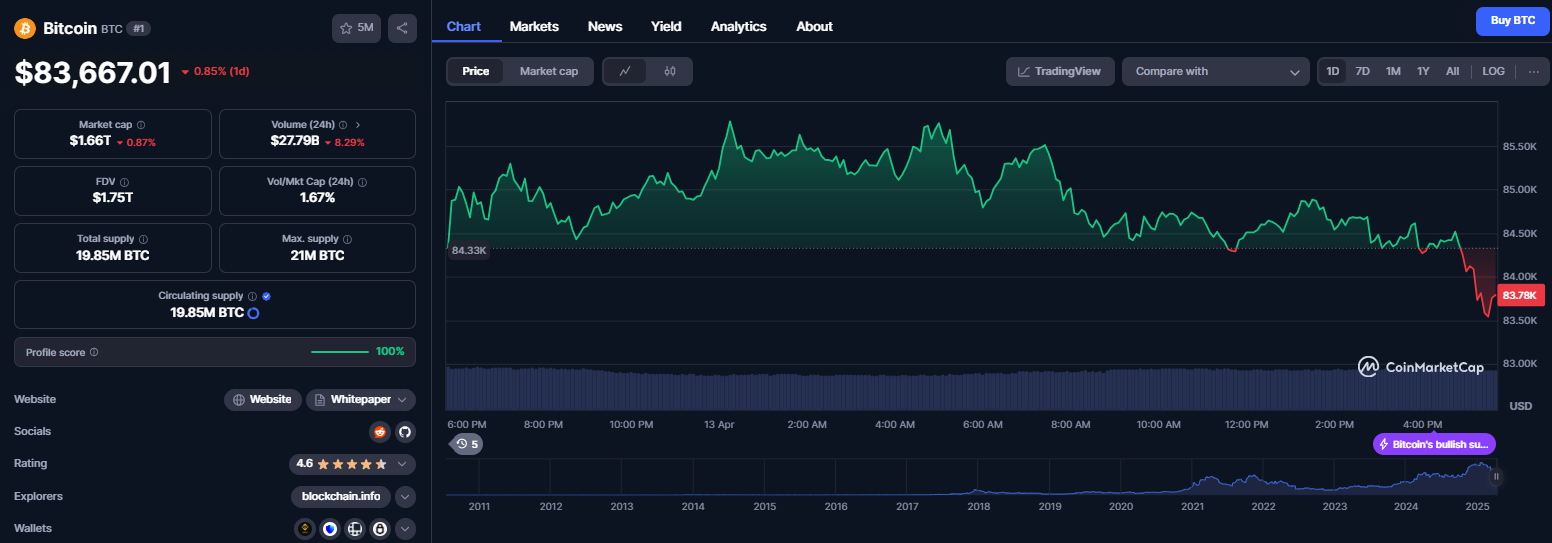Click timeline pause handle icon
Viewport: 1552px width, 543px height.
pos(1496,477)
